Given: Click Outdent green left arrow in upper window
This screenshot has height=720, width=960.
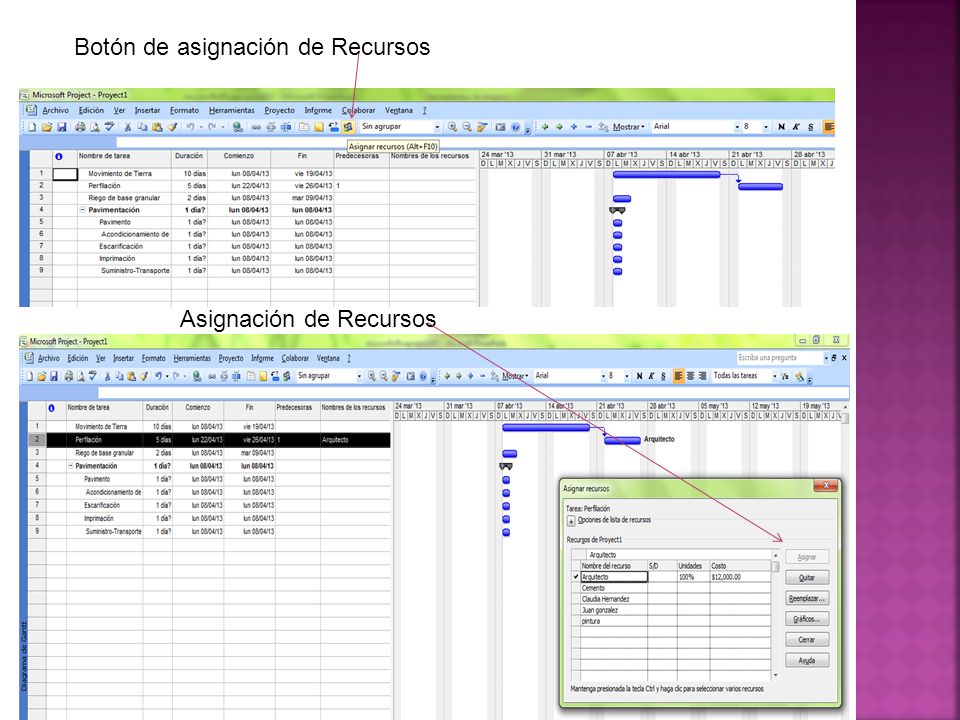Looking at the screenshot, I should pos(545,127).
